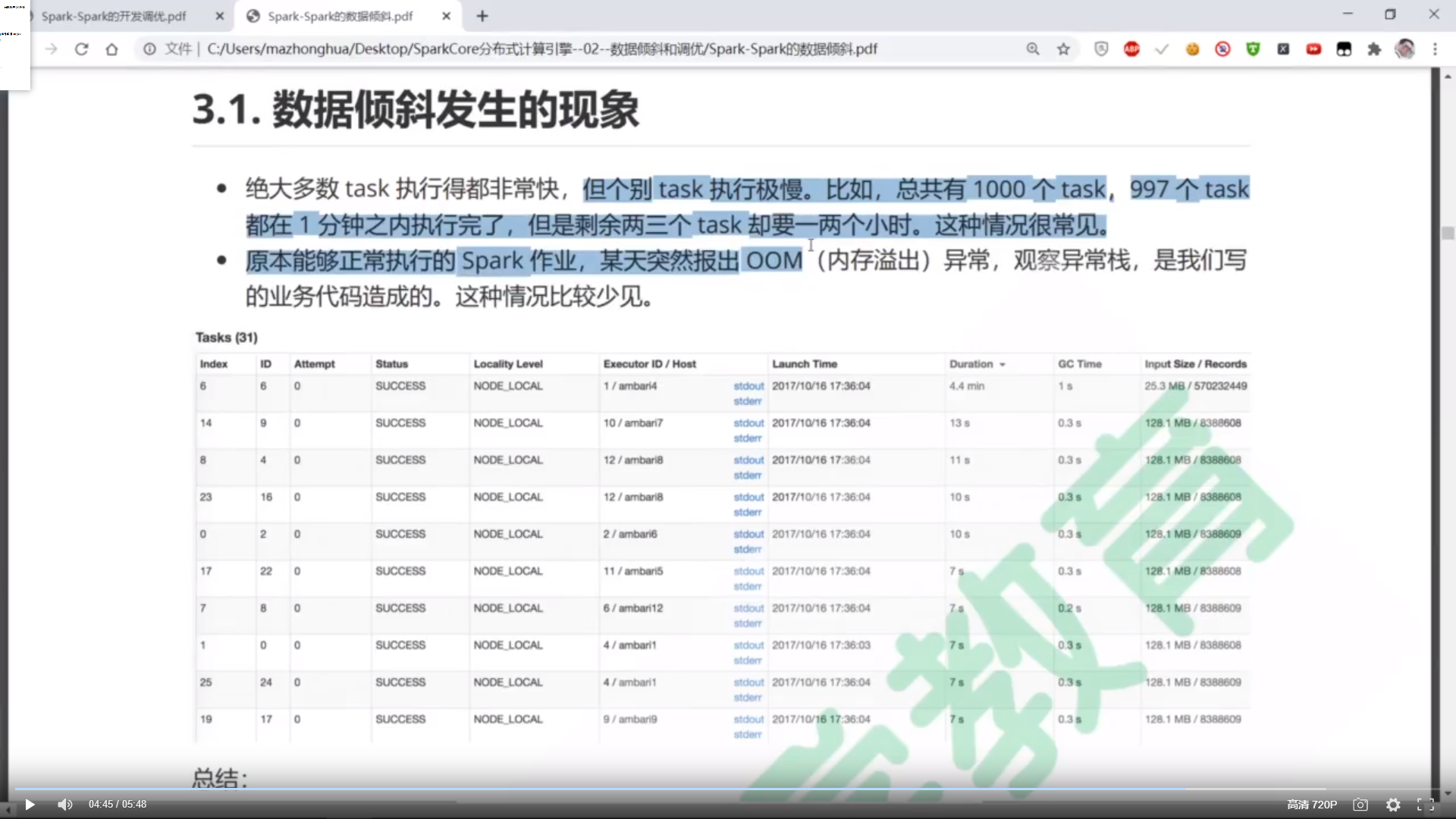Open Chrome three-dot menu
The height and width of the screenshot is (819, 1456).
1435,49
